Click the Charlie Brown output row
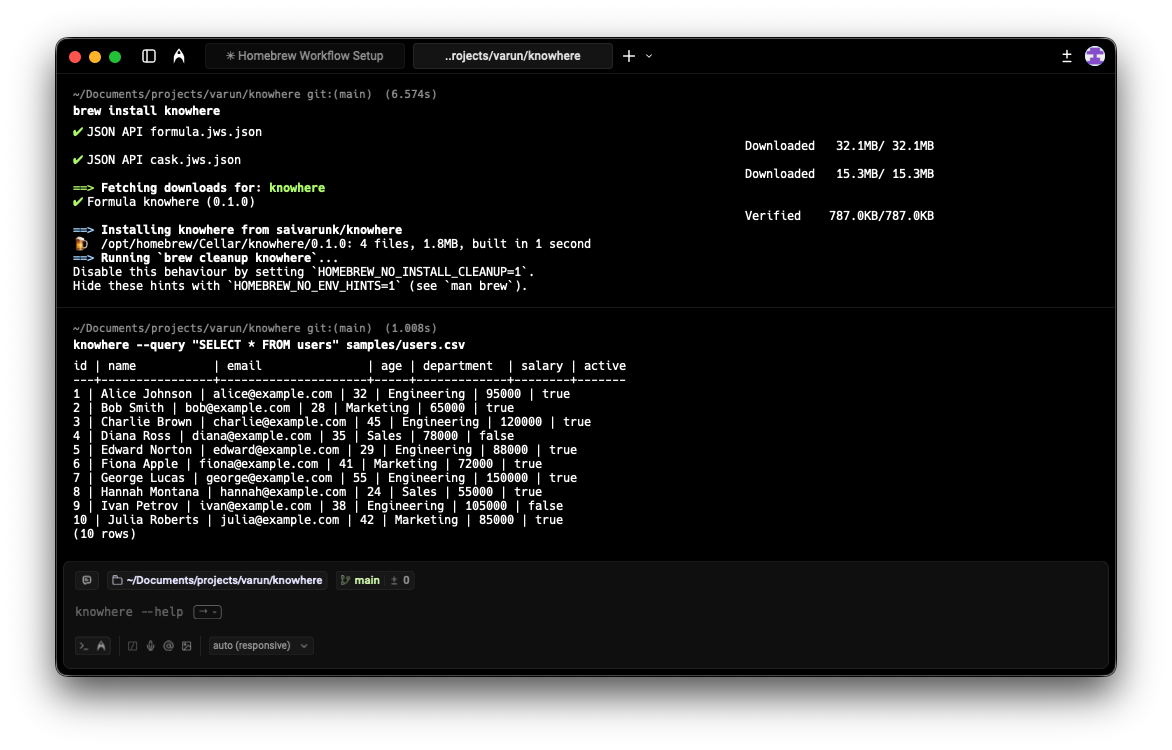The width and height of the screenshot is (1172, 750). click(x=332, y=422)
